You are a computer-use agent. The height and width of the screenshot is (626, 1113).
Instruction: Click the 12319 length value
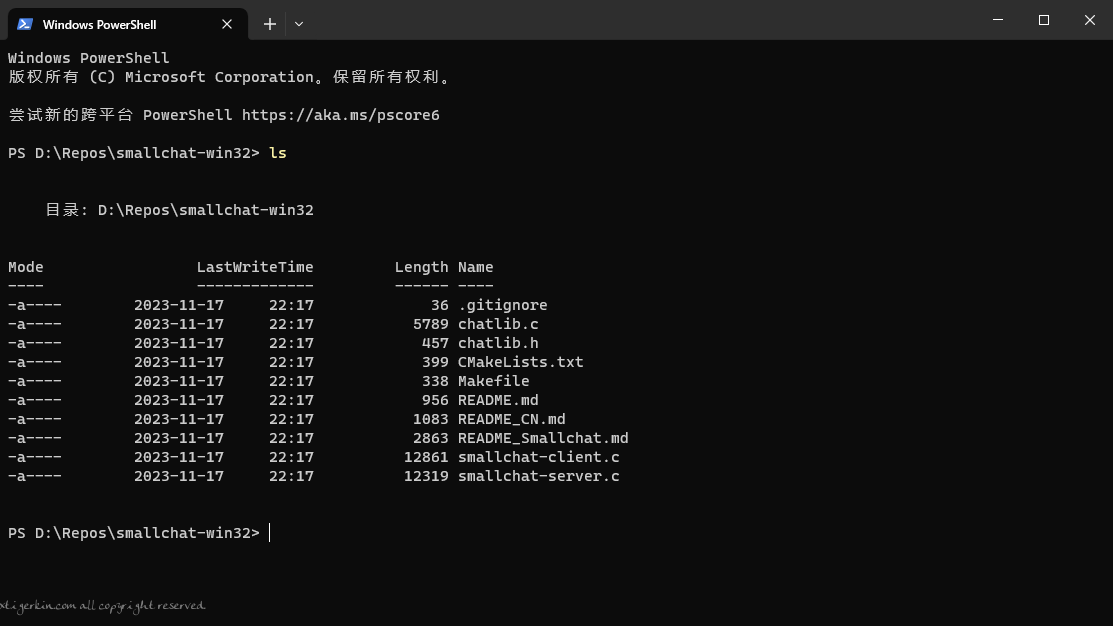(426, 476)
